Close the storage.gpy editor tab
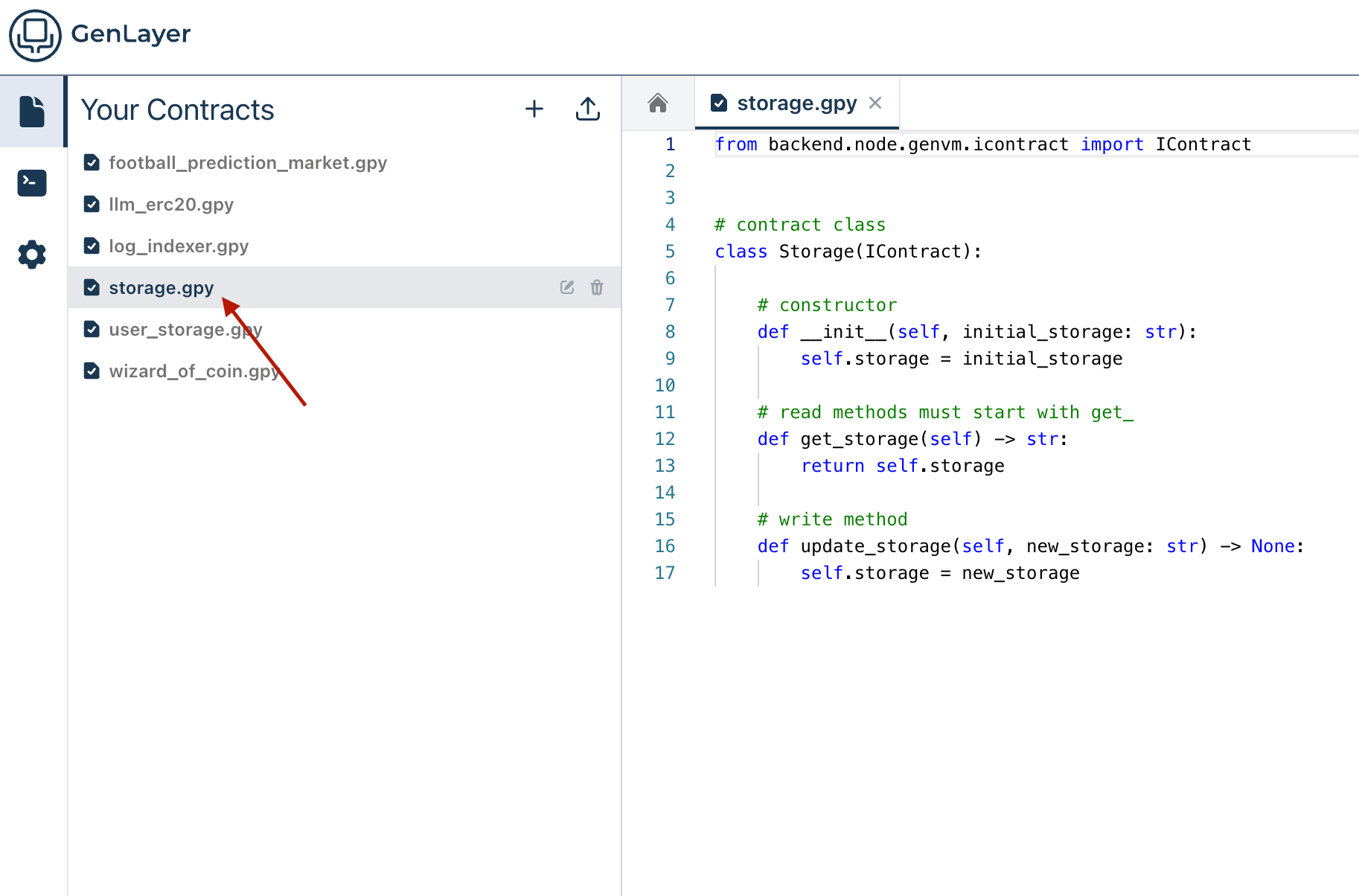 pyautogui.click(x=875, y=103)
